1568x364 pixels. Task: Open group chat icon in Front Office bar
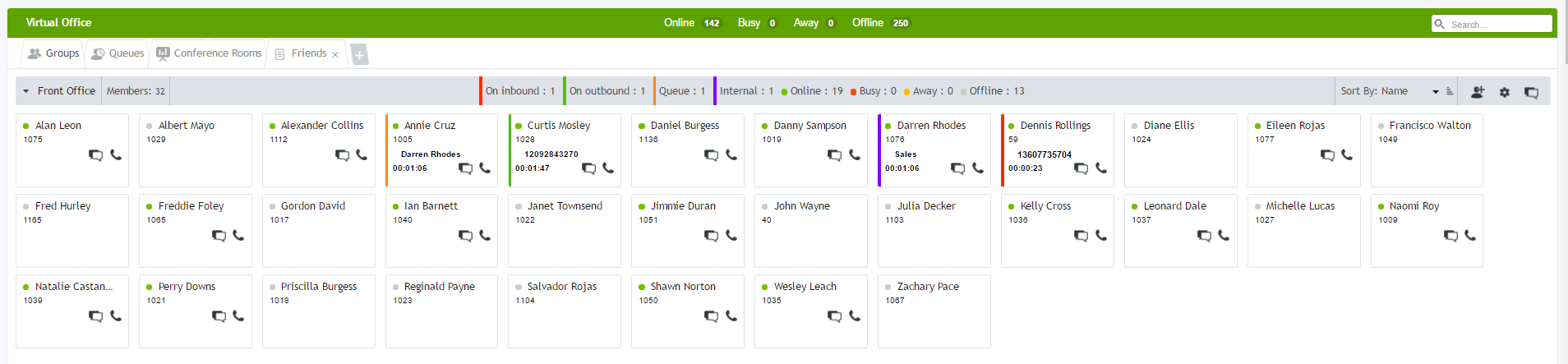[x=1531, y=92]
